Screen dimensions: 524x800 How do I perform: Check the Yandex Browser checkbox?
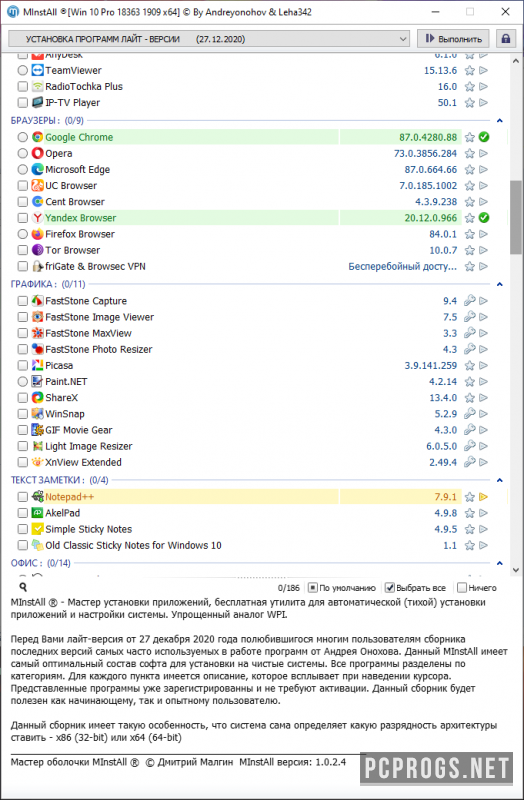[22, 218]
